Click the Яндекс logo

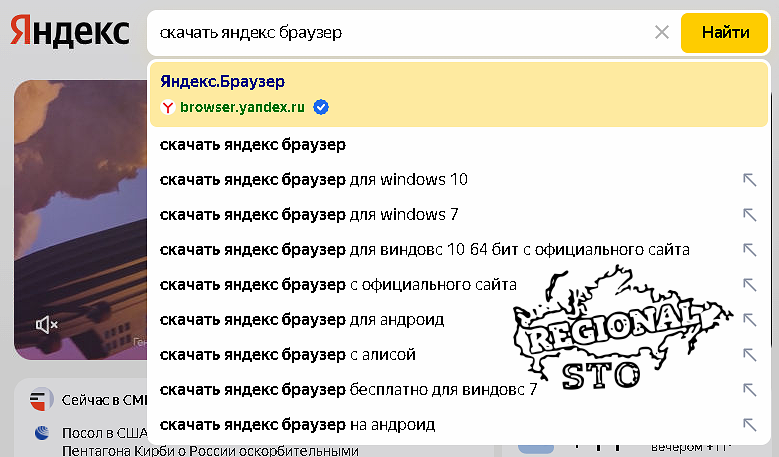70,32
